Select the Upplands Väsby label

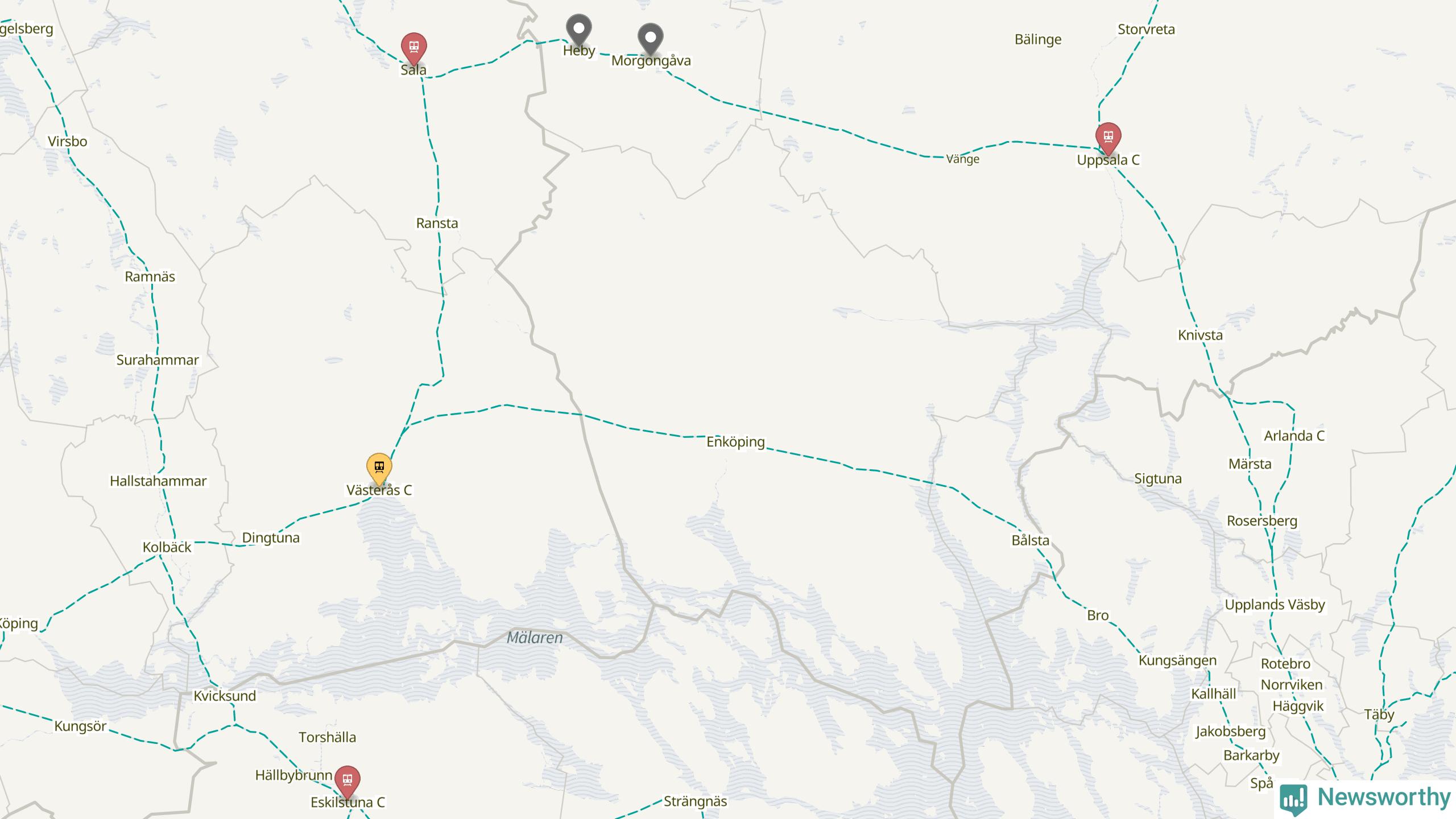1275,605
